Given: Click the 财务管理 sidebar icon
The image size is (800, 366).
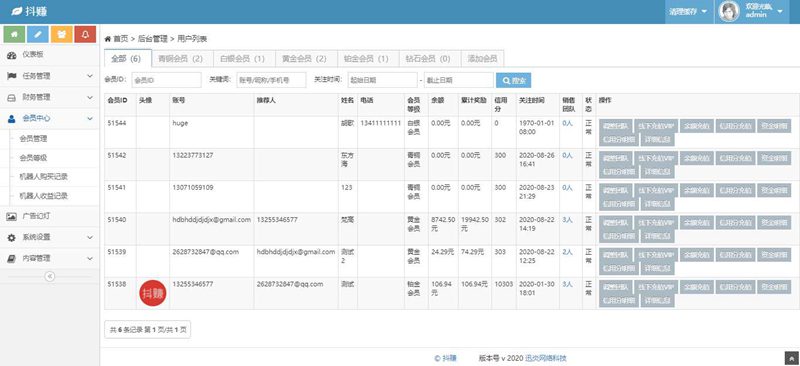Looking at the screenshot, I should point(12,97).
